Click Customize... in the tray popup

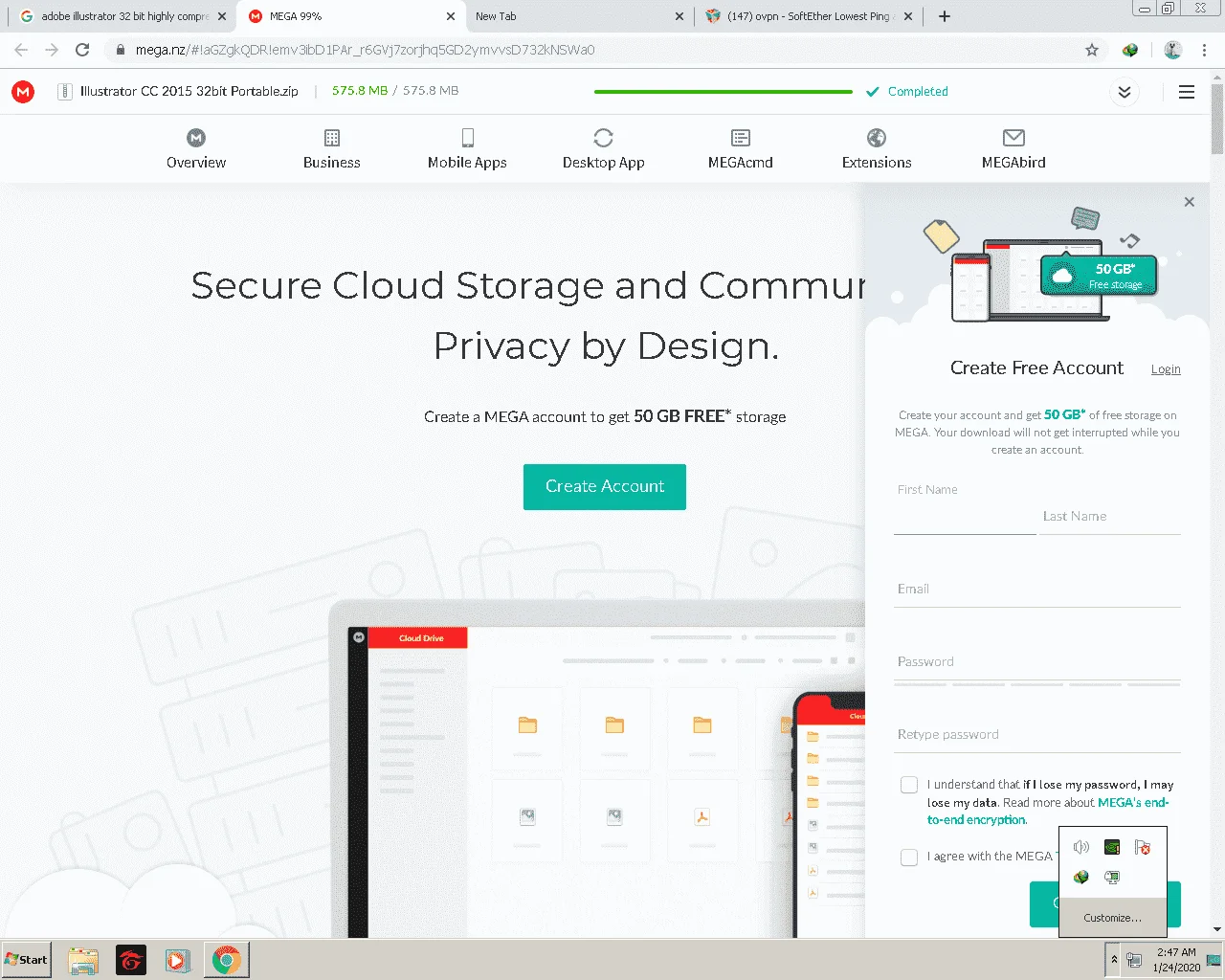click(1112, 918)
